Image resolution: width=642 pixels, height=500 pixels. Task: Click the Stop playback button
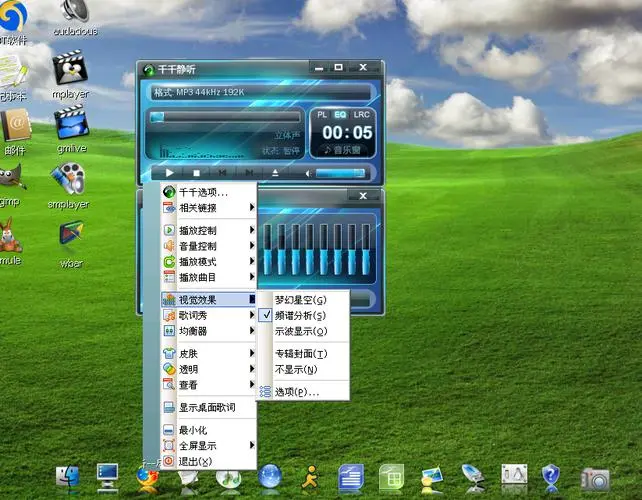196,173
